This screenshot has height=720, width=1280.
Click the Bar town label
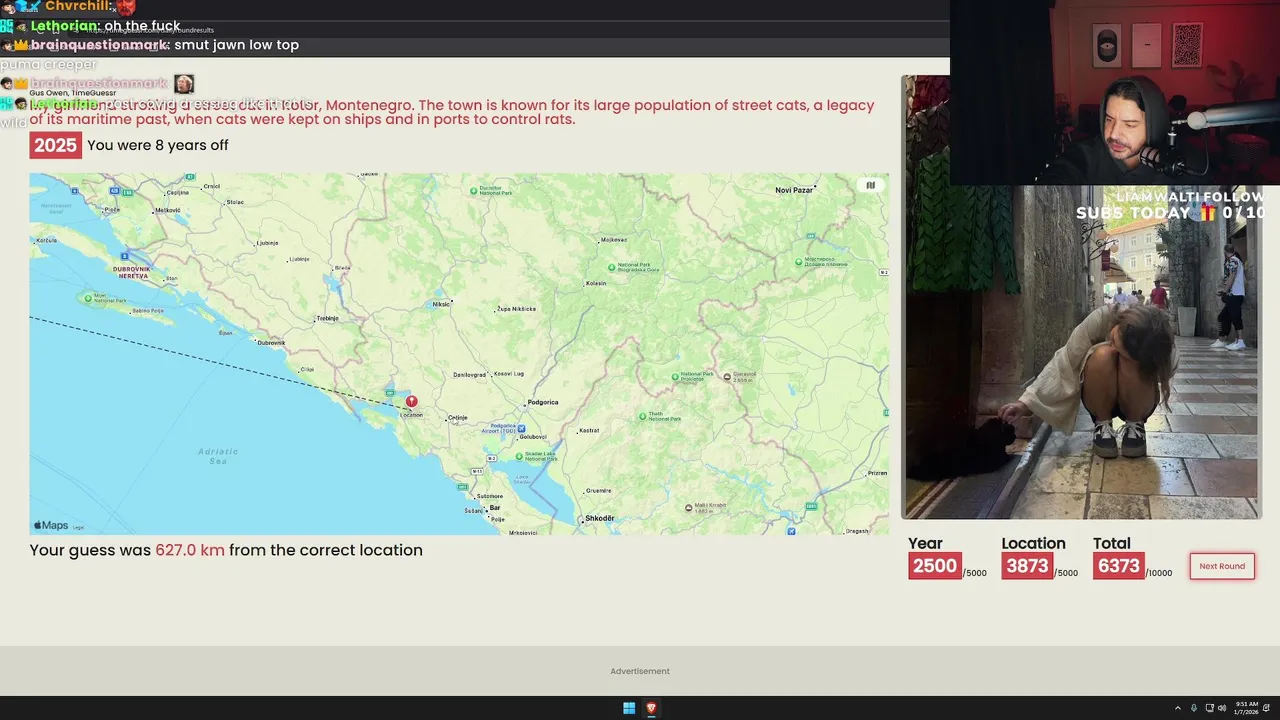pos(494,508)
